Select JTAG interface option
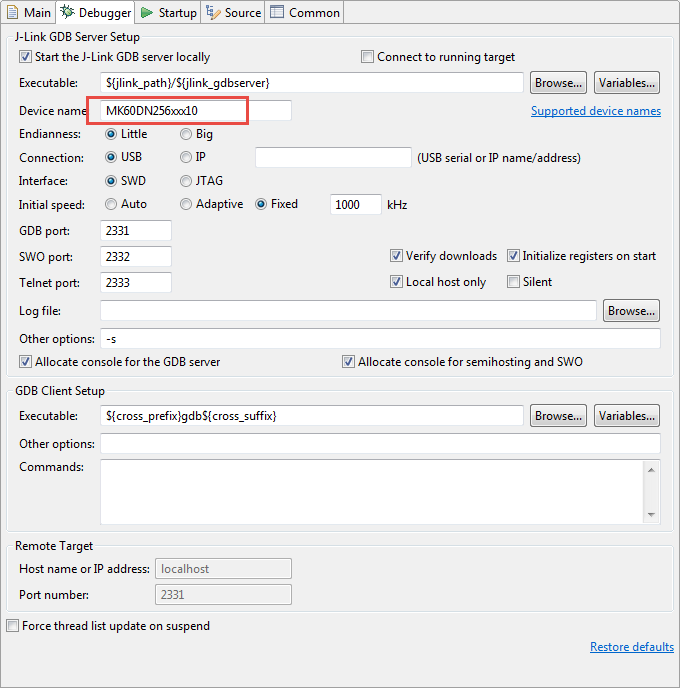 click(x=187, y=182)
